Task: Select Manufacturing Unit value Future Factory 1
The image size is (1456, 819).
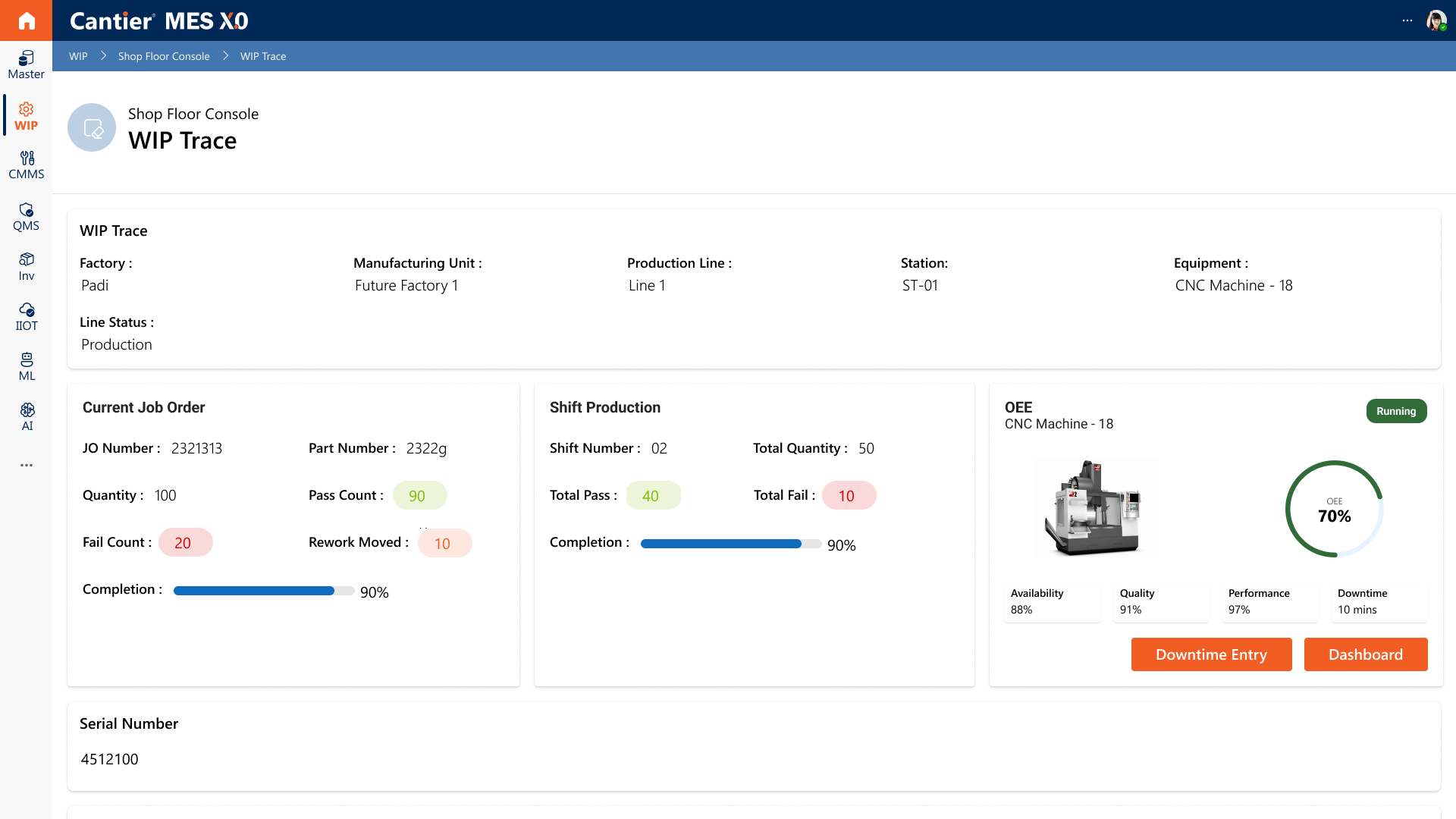Action: coord(406,285)
